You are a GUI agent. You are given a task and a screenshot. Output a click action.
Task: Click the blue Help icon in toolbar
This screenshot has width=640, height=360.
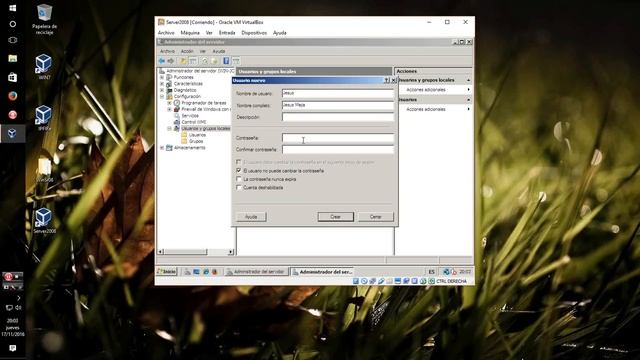(x=226, y=61)
